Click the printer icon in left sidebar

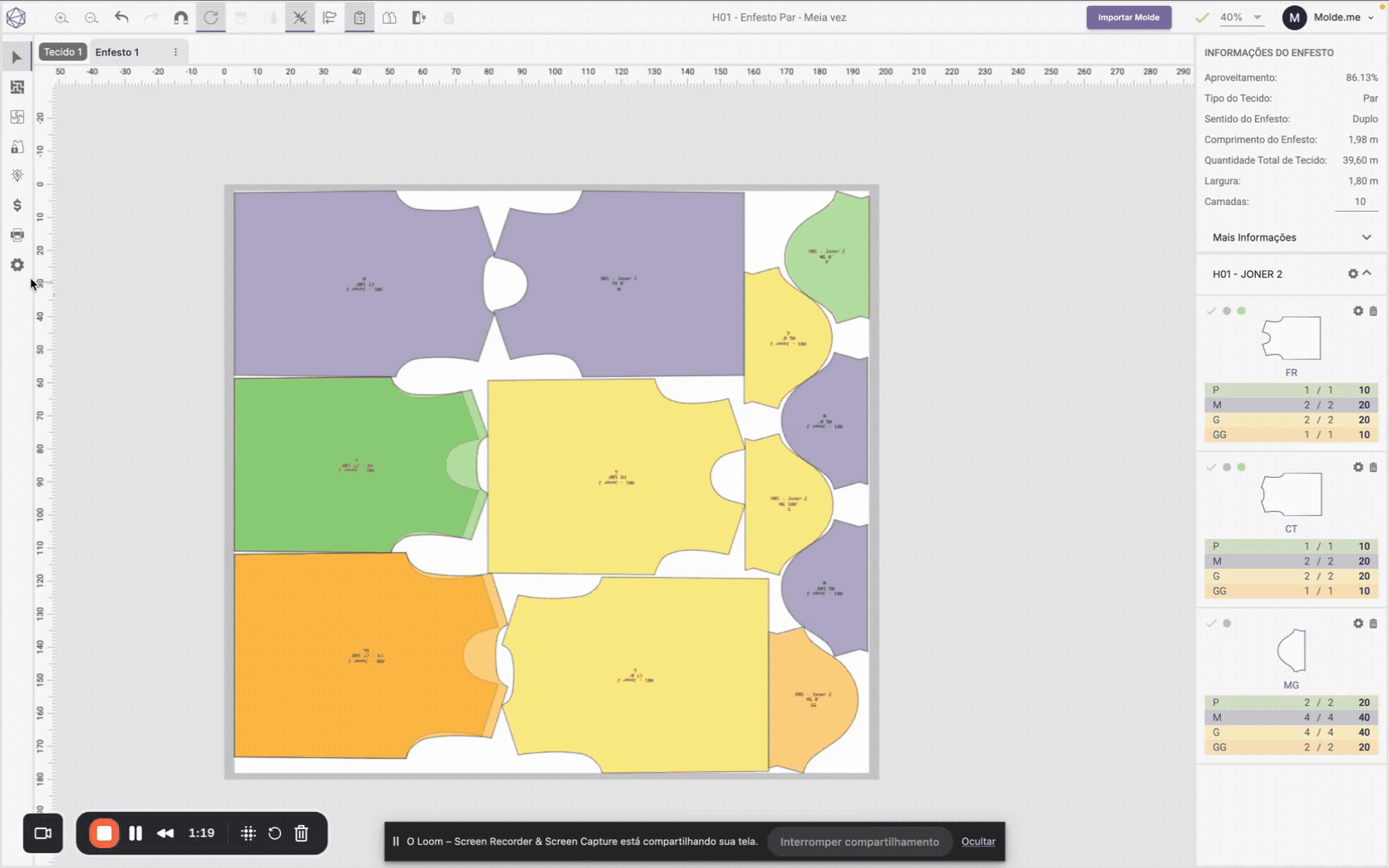pyautogui.click(x=17, y=235)
